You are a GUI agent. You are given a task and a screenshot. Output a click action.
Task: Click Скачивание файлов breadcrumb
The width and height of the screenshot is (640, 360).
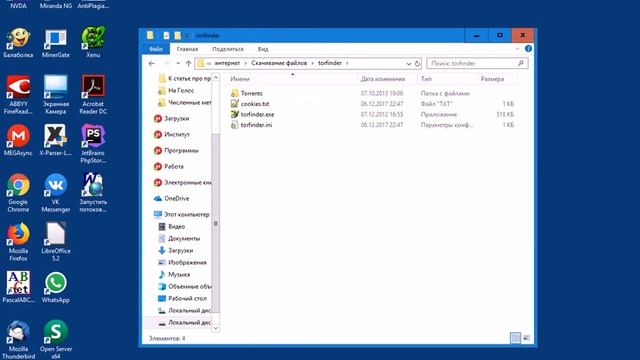coord(279,63)
